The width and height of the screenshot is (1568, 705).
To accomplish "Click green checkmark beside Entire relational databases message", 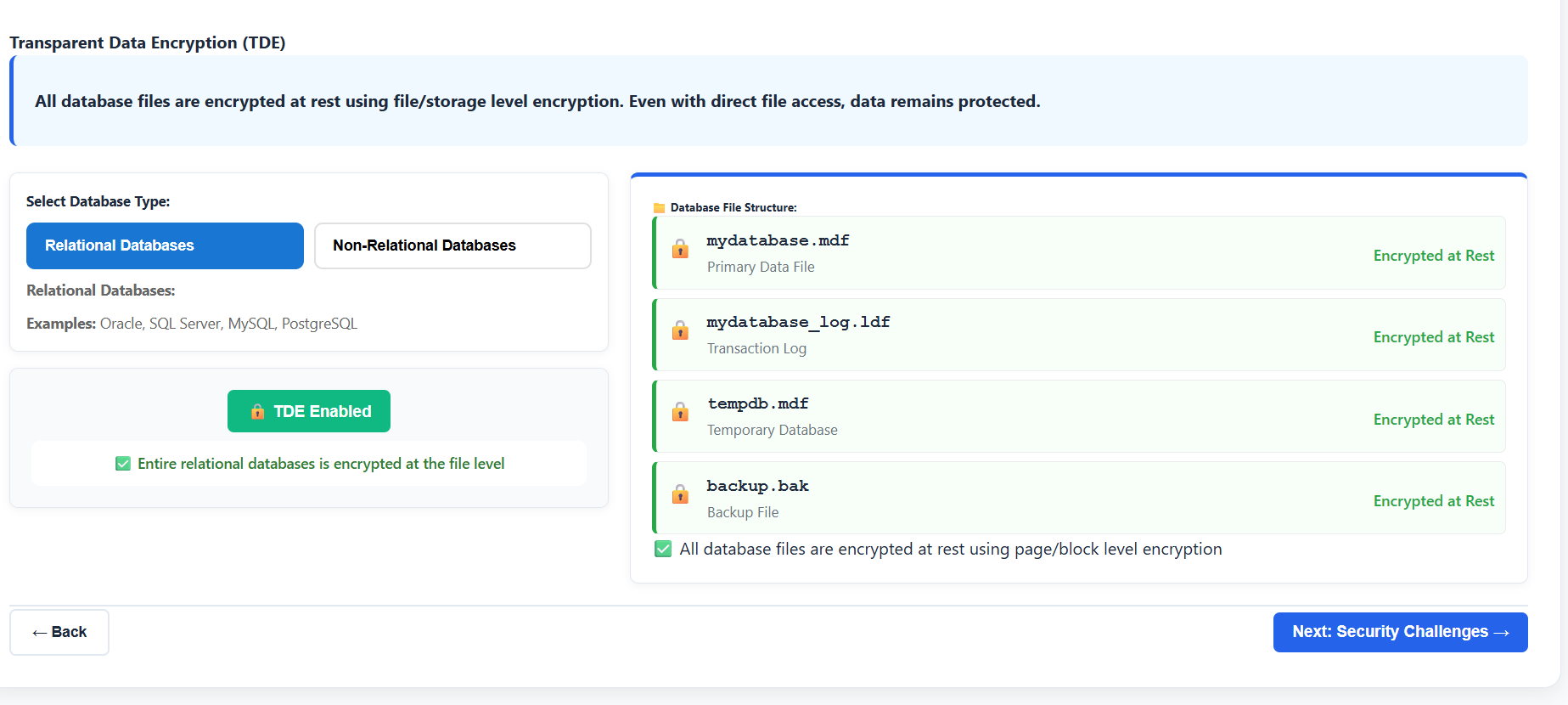I will point(123,464).
